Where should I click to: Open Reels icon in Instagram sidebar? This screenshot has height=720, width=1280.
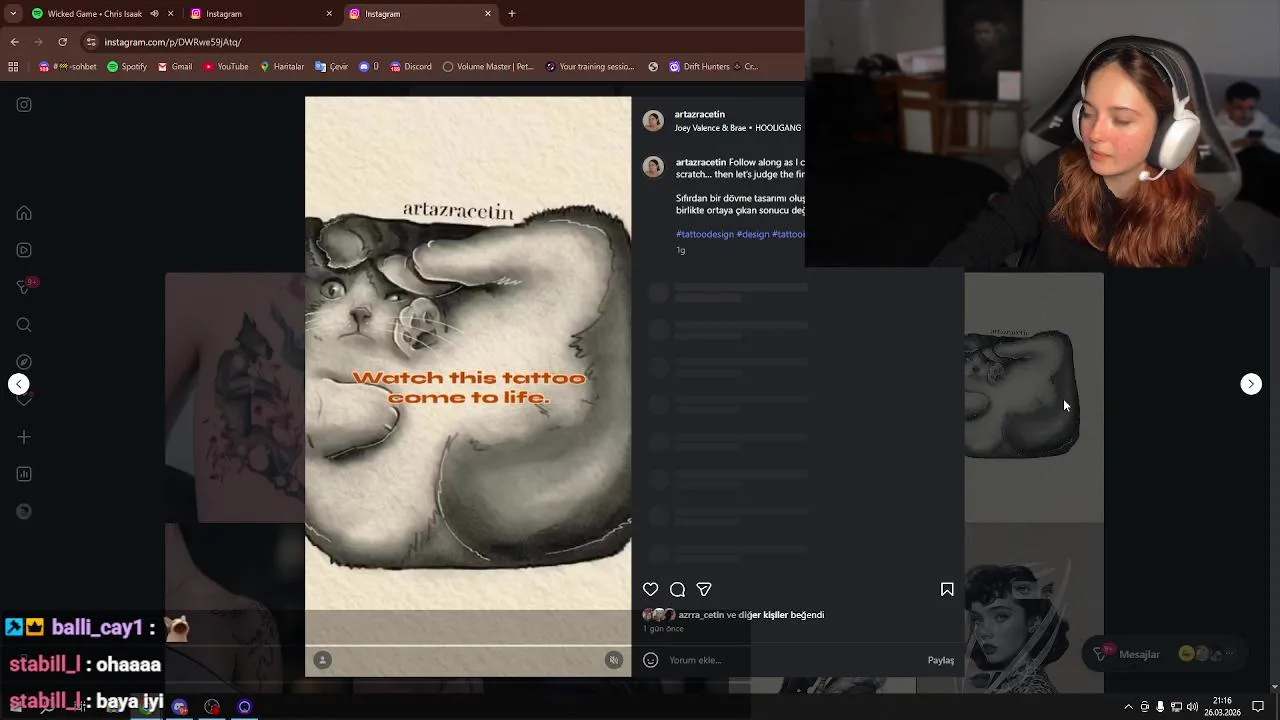tap(24, 250)
